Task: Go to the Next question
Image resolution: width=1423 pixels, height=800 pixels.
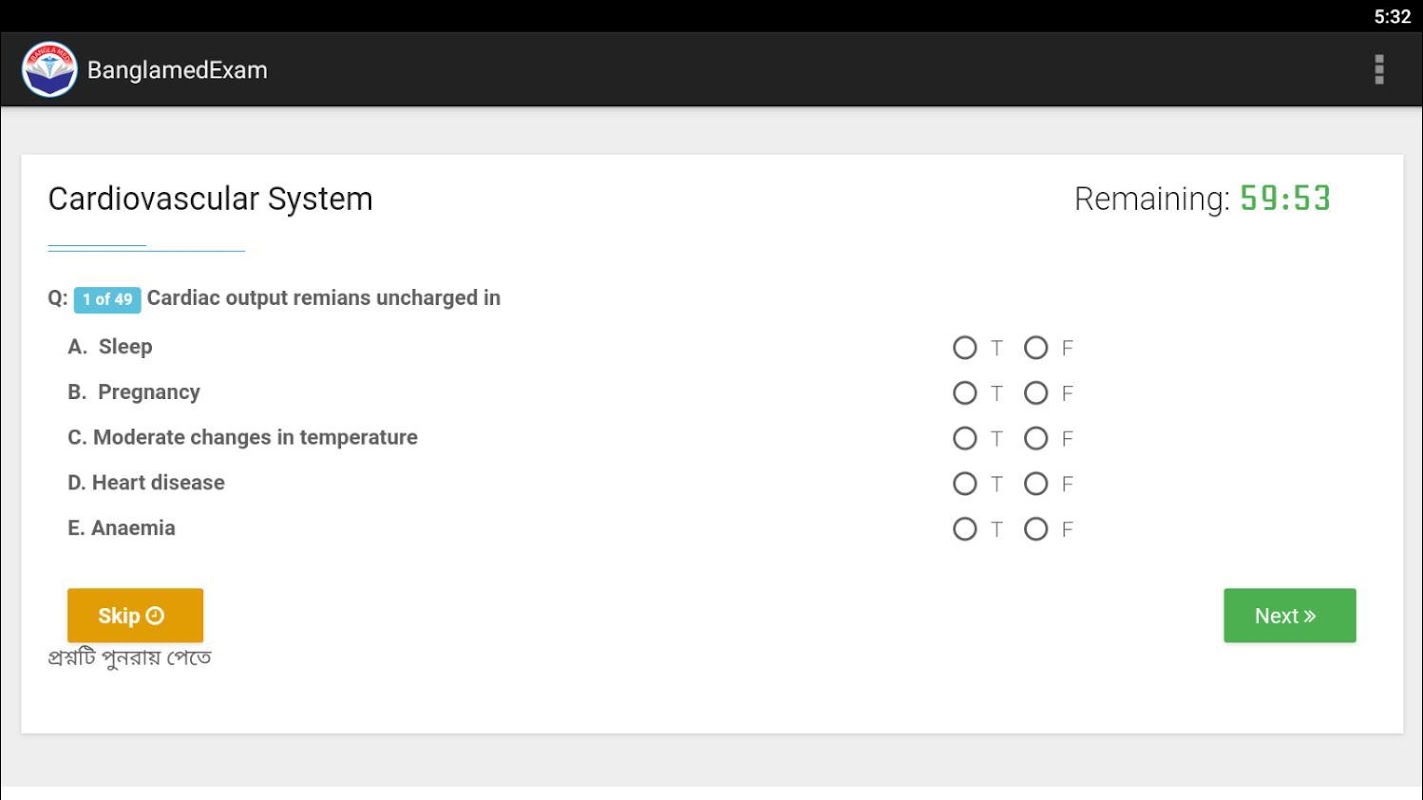Action: (1289, 616)
